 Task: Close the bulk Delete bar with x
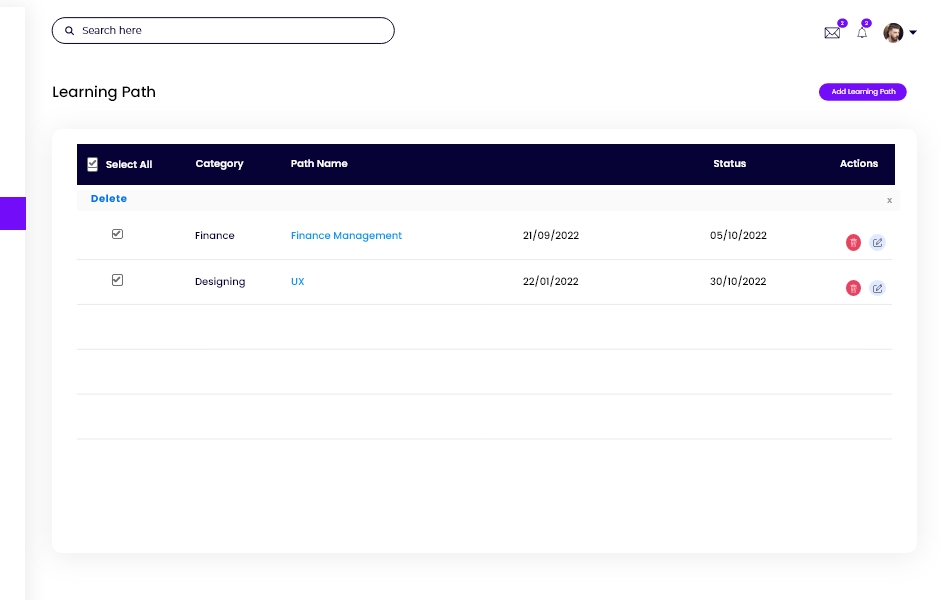[889, 200]
